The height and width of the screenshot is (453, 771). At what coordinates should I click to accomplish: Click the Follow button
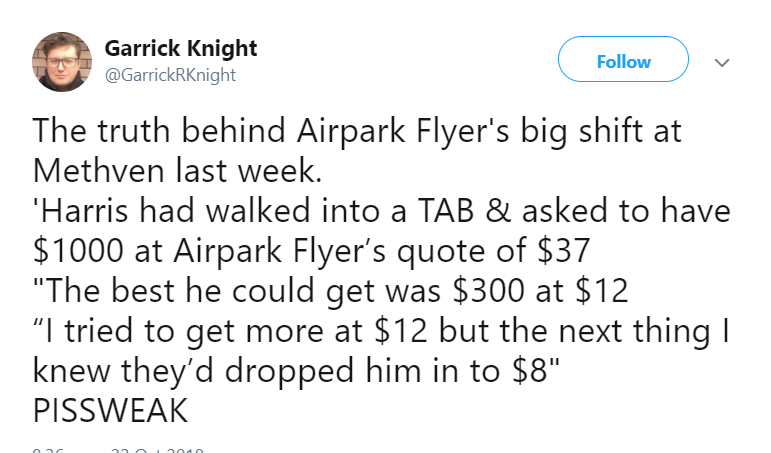click(623, 59)
